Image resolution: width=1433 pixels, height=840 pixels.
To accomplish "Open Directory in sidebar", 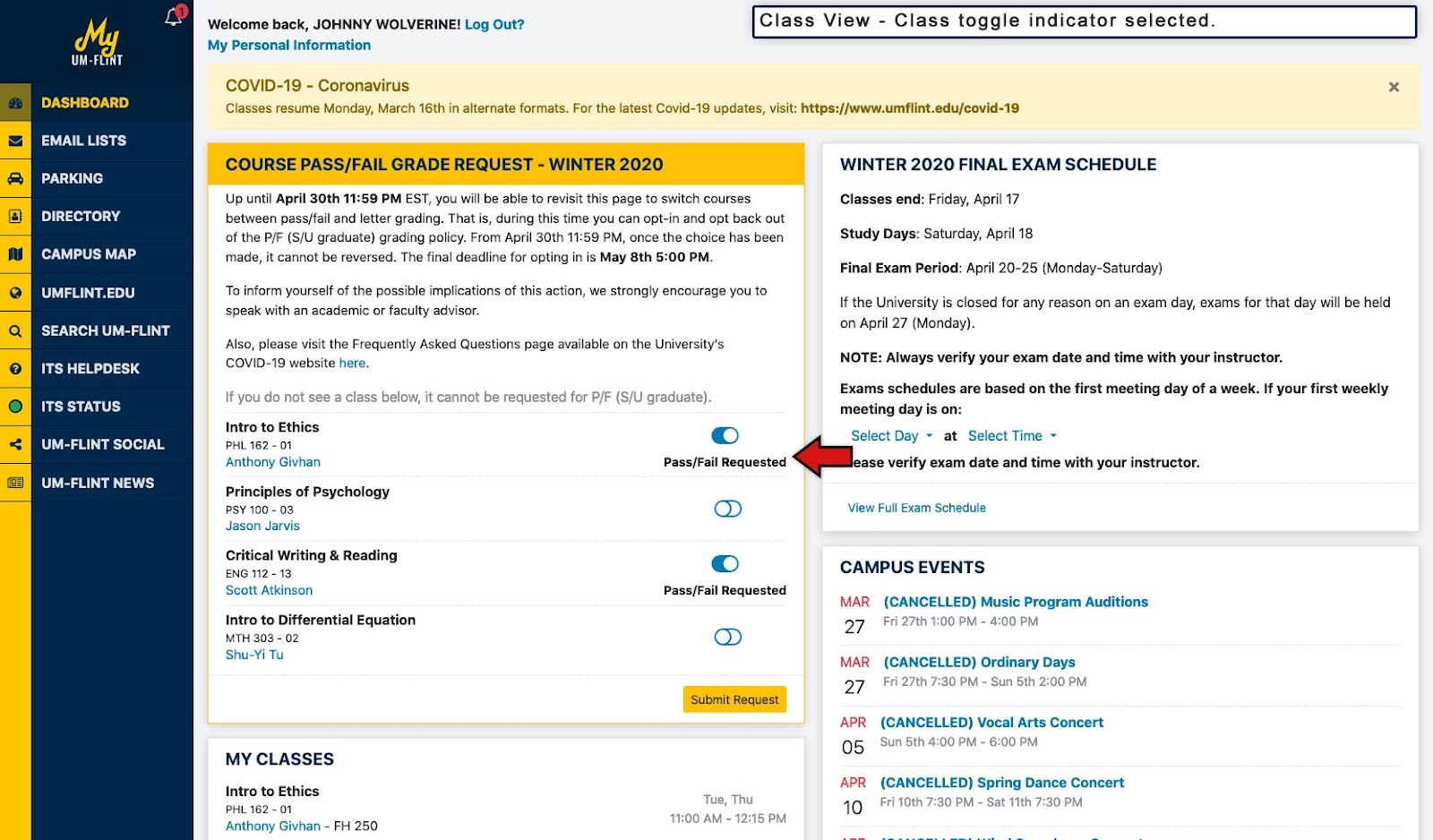I will pyautogui.click(x=81, y=216).
